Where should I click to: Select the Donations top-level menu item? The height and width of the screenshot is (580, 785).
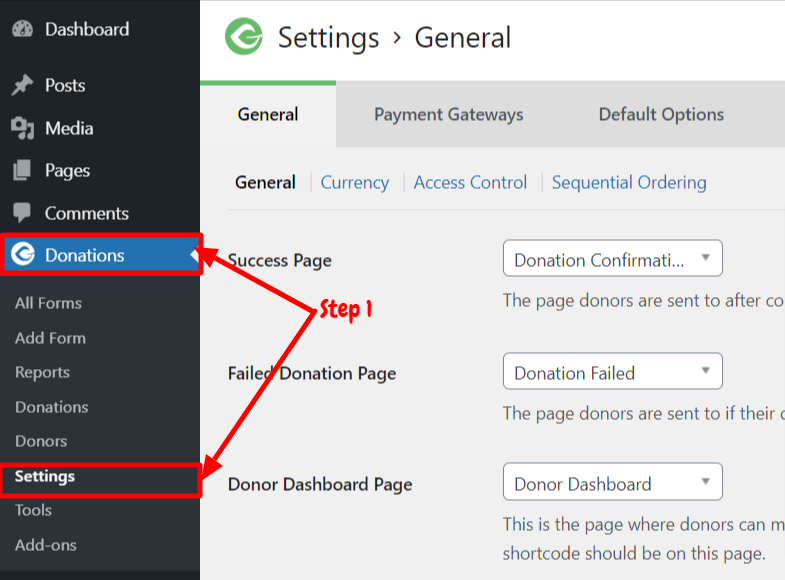(x=100, y=255)
